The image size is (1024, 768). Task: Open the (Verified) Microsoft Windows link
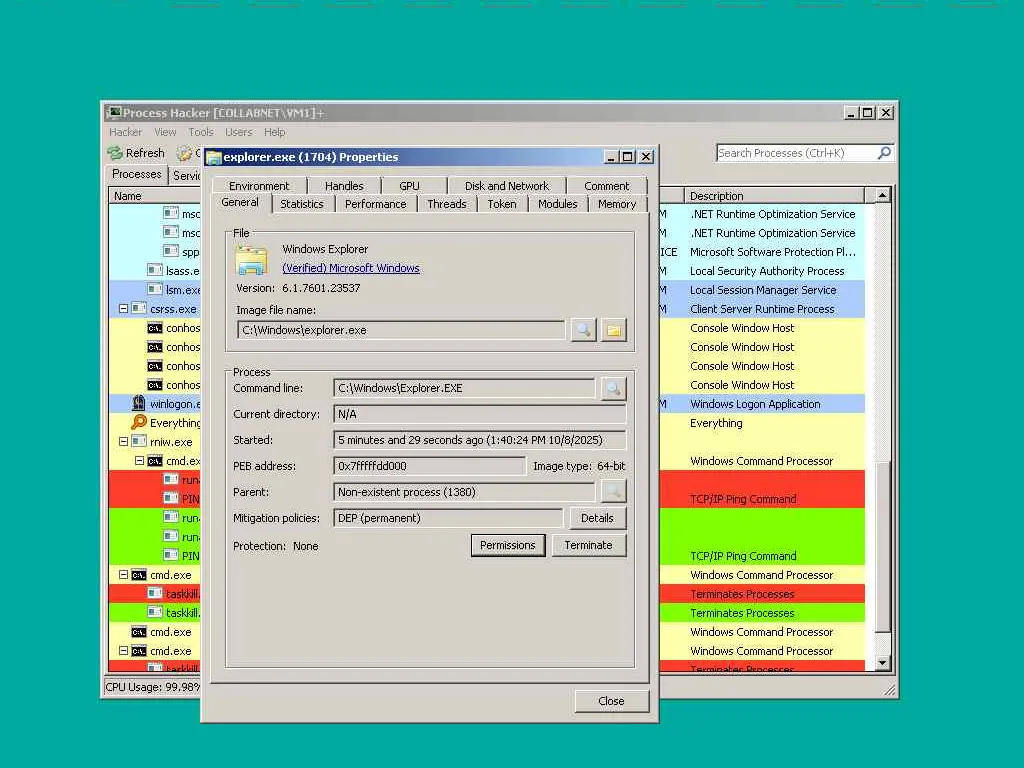(351, 268)
